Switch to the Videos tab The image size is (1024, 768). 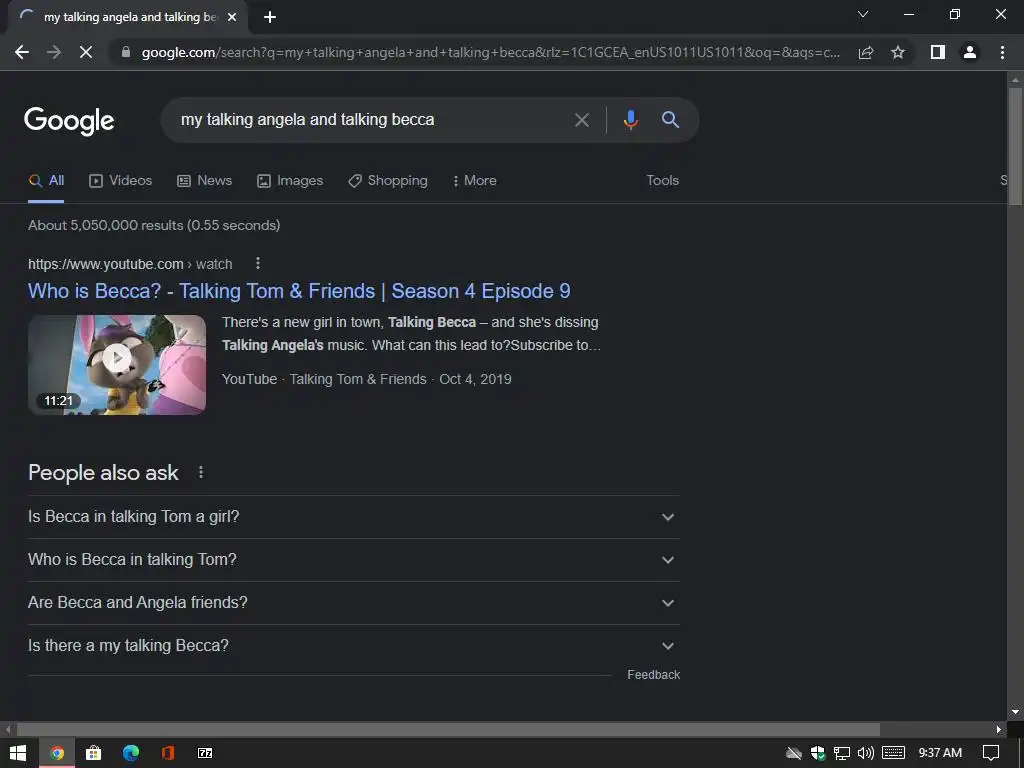pyautogui.click(x=121, y=181)
